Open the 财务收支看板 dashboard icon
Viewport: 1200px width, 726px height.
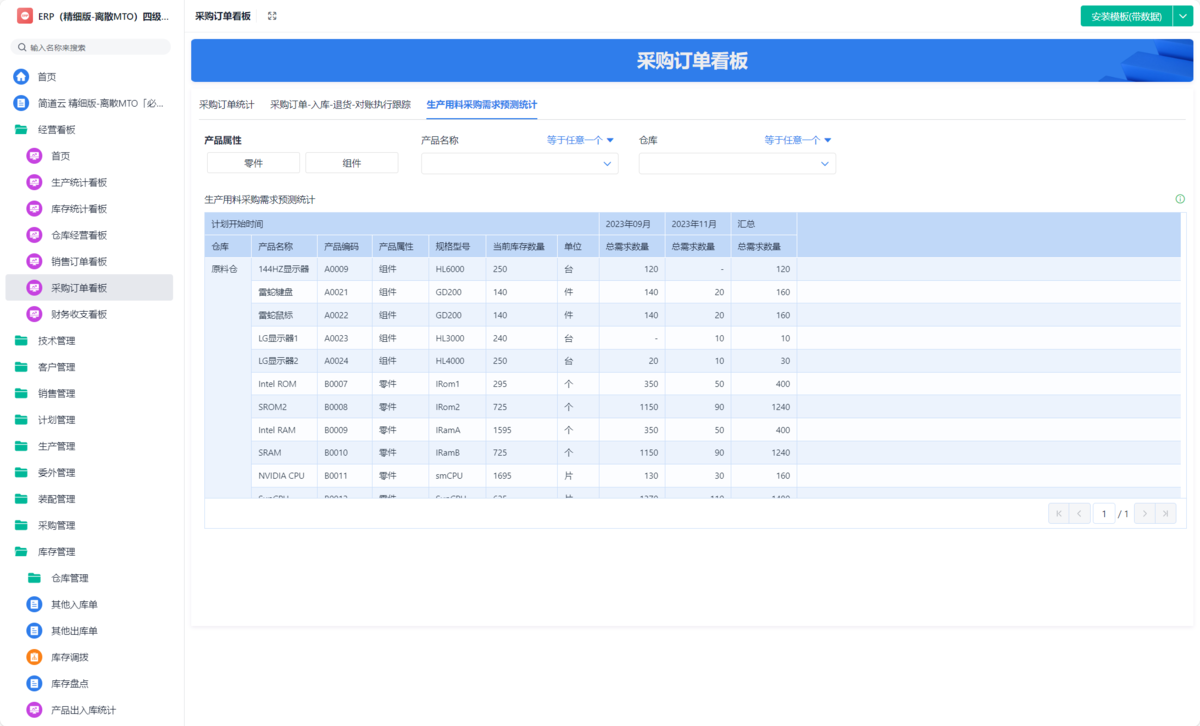(x=32, y=313)
